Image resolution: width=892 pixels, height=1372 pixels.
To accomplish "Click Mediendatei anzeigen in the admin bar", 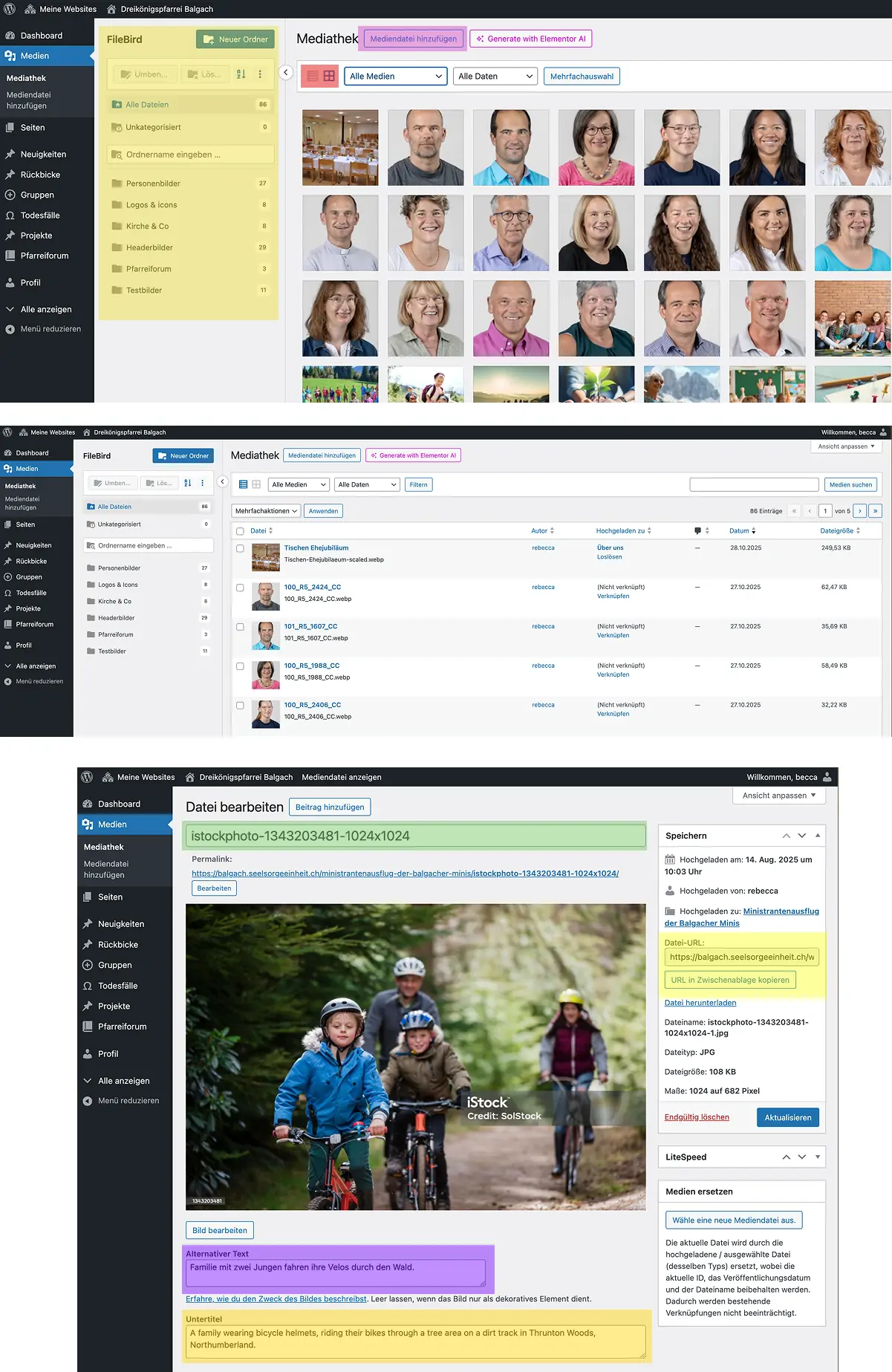I will point(342,777).
